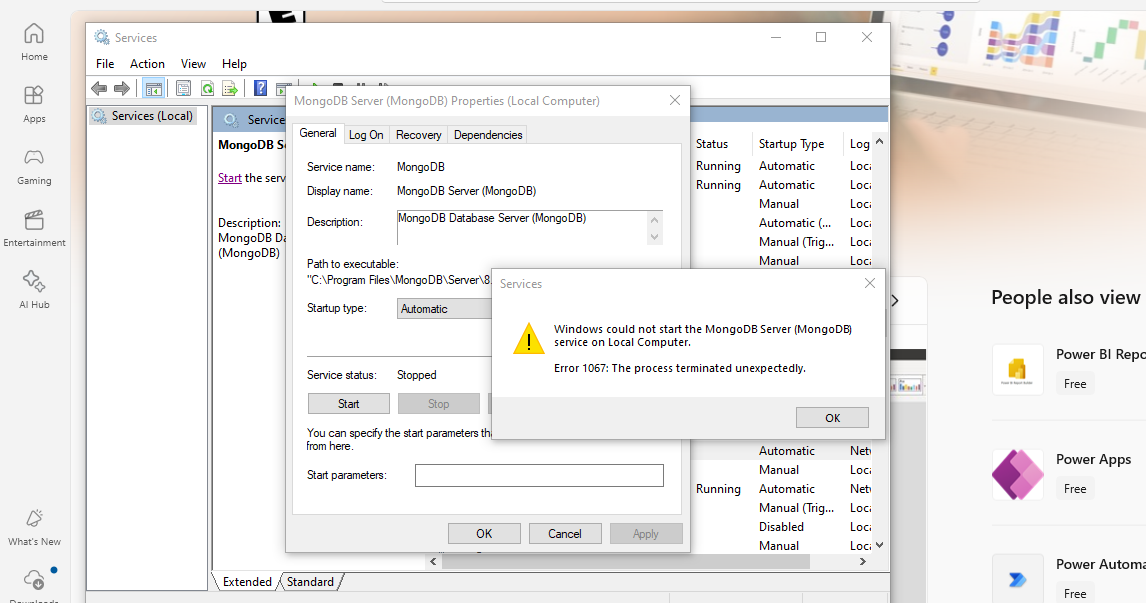The height and width of the screenshot is (603, 1146).
Task: Switch to the Log On tab
Action: coord(366,134)
